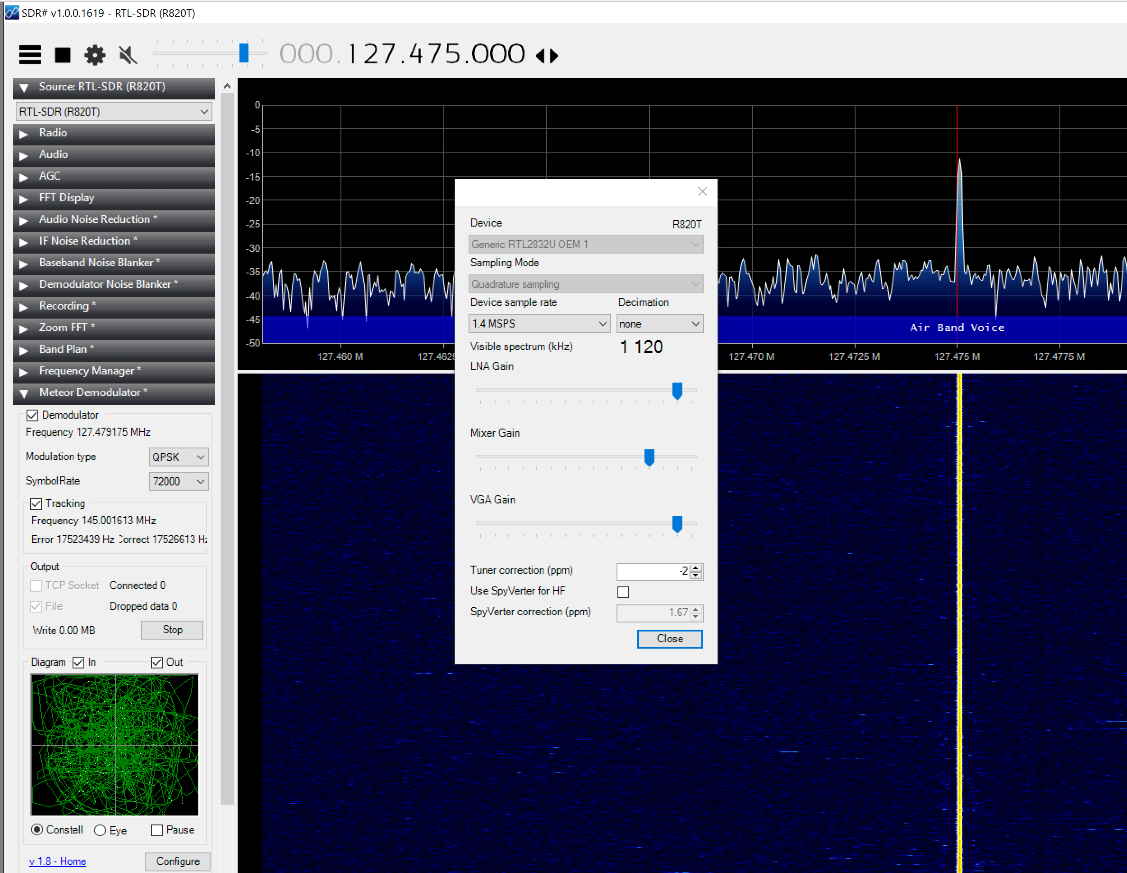Click the constellation diagram display
The width and height of the screenshot is (1127, 873).
click(x=114, y=744)
